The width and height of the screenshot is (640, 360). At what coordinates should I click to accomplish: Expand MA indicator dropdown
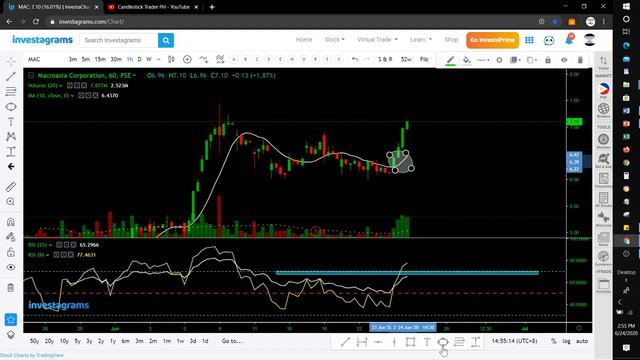pos(72,96)
